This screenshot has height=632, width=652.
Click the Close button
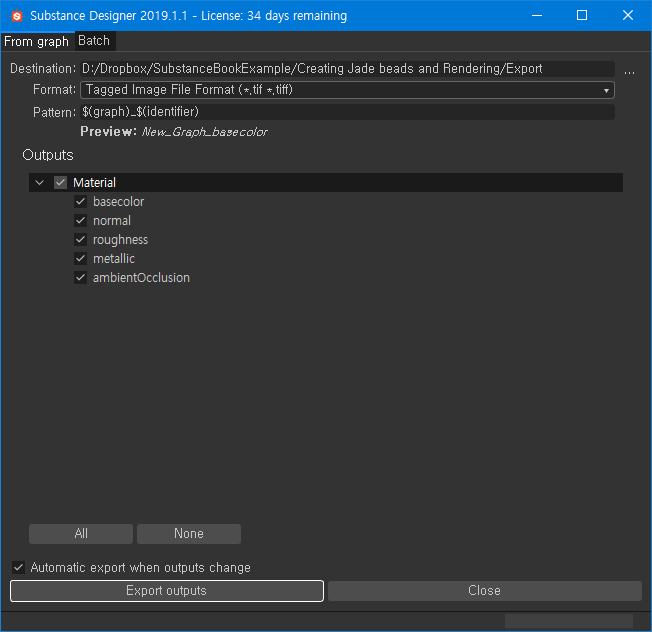(x=484, y=591)
